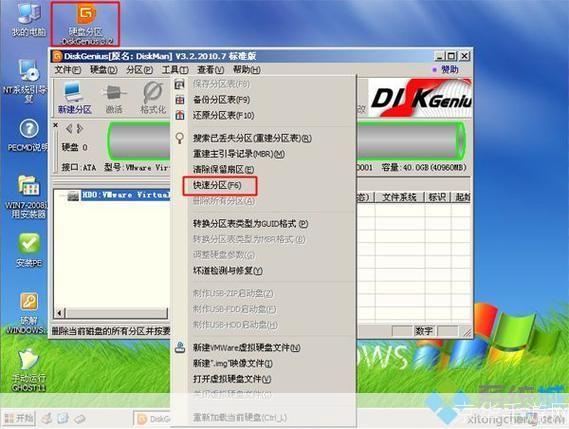Click first quick launch icon on taskbar
This screenshot has height=429, width=569.
pos(47,418)
